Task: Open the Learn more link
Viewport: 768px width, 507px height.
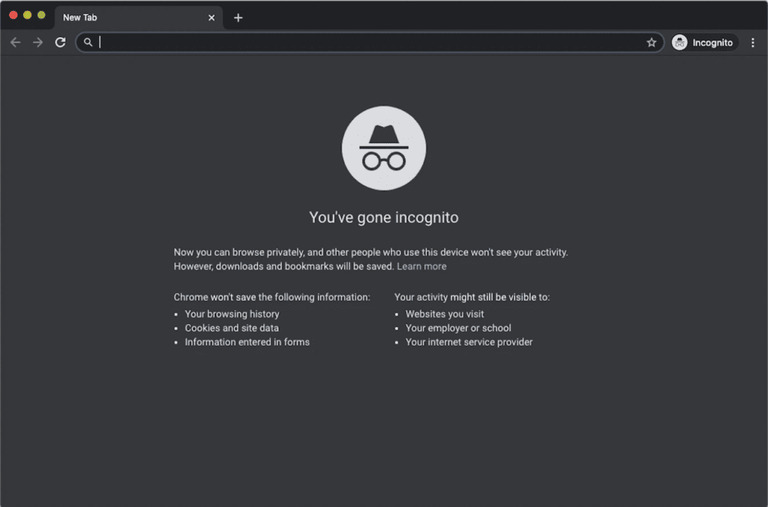Action: (x=422, y=266)
